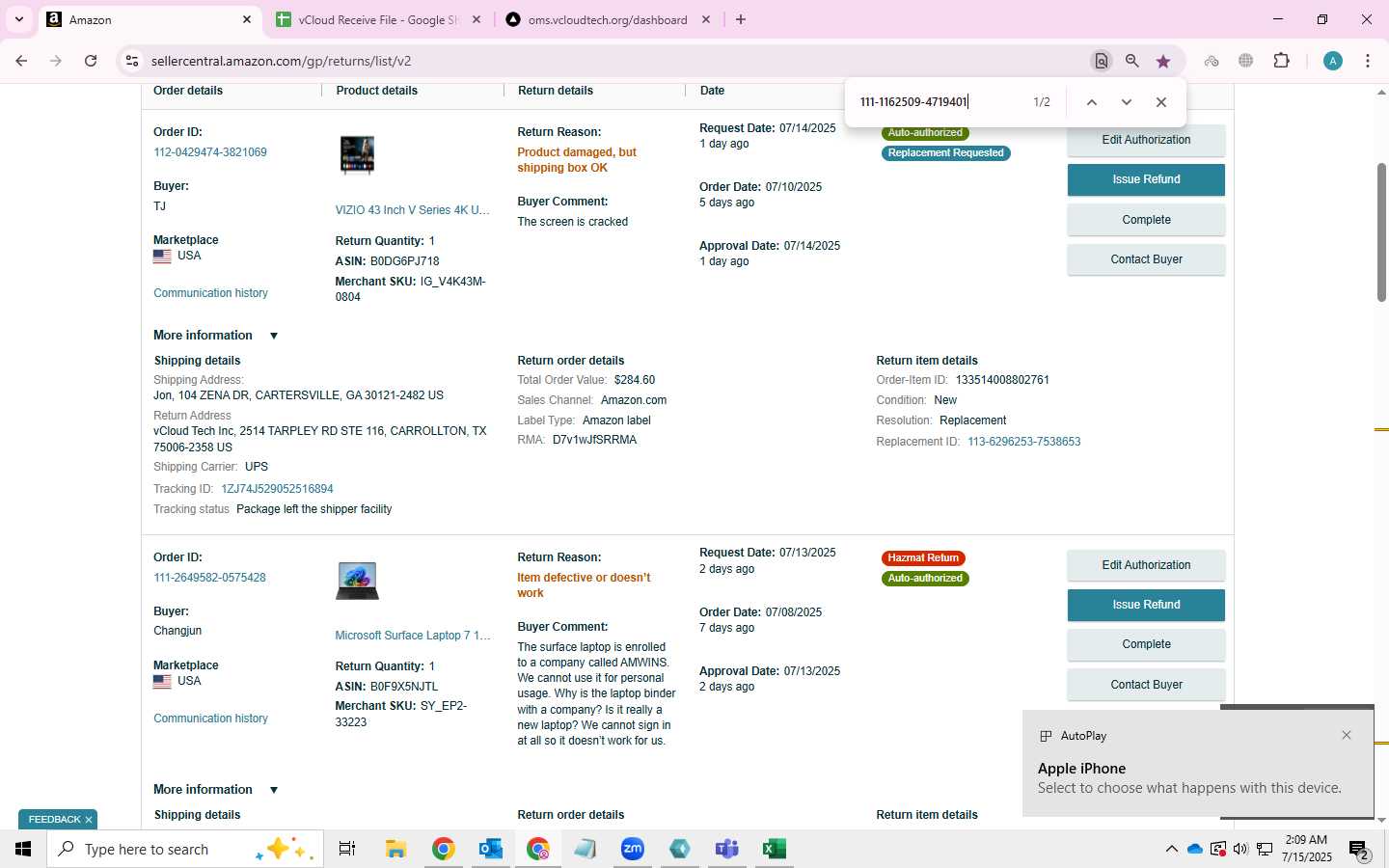Click the bookmark star icon
The width and height of the screenshot is (1389, 868).
tap(1163, 61)
